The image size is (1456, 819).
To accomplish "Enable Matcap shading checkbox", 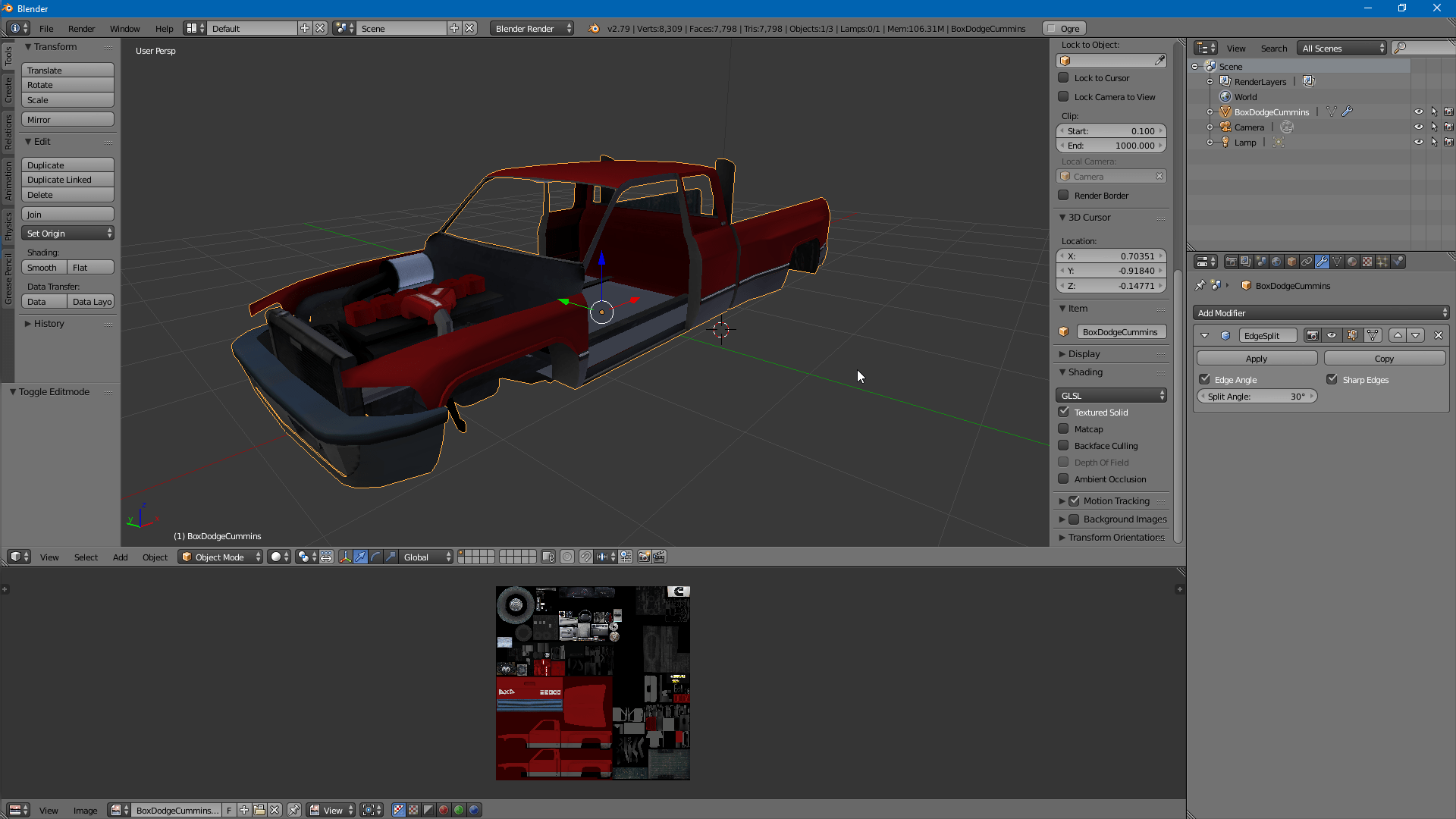I will click(1063, 428).
